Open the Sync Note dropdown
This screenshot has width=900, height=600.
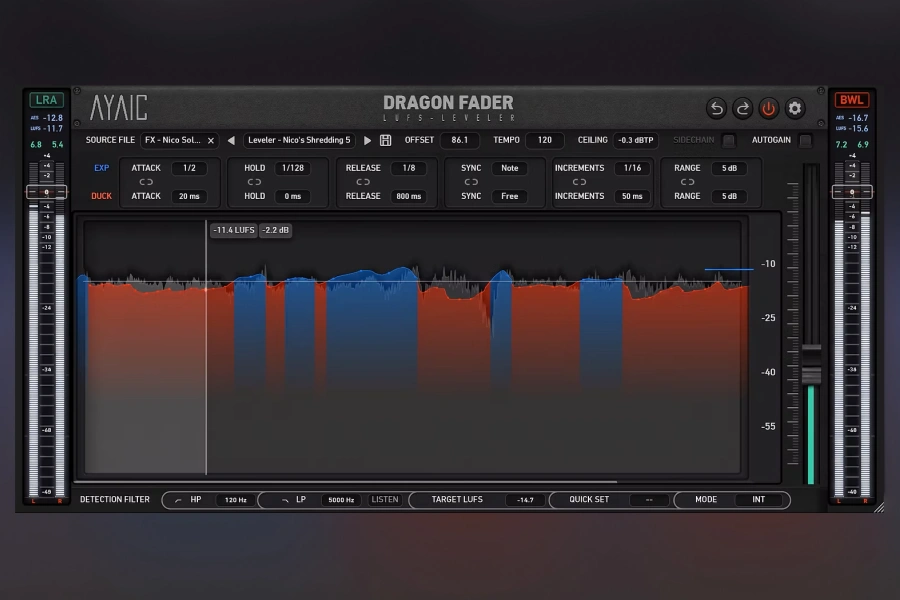point(510,168)
